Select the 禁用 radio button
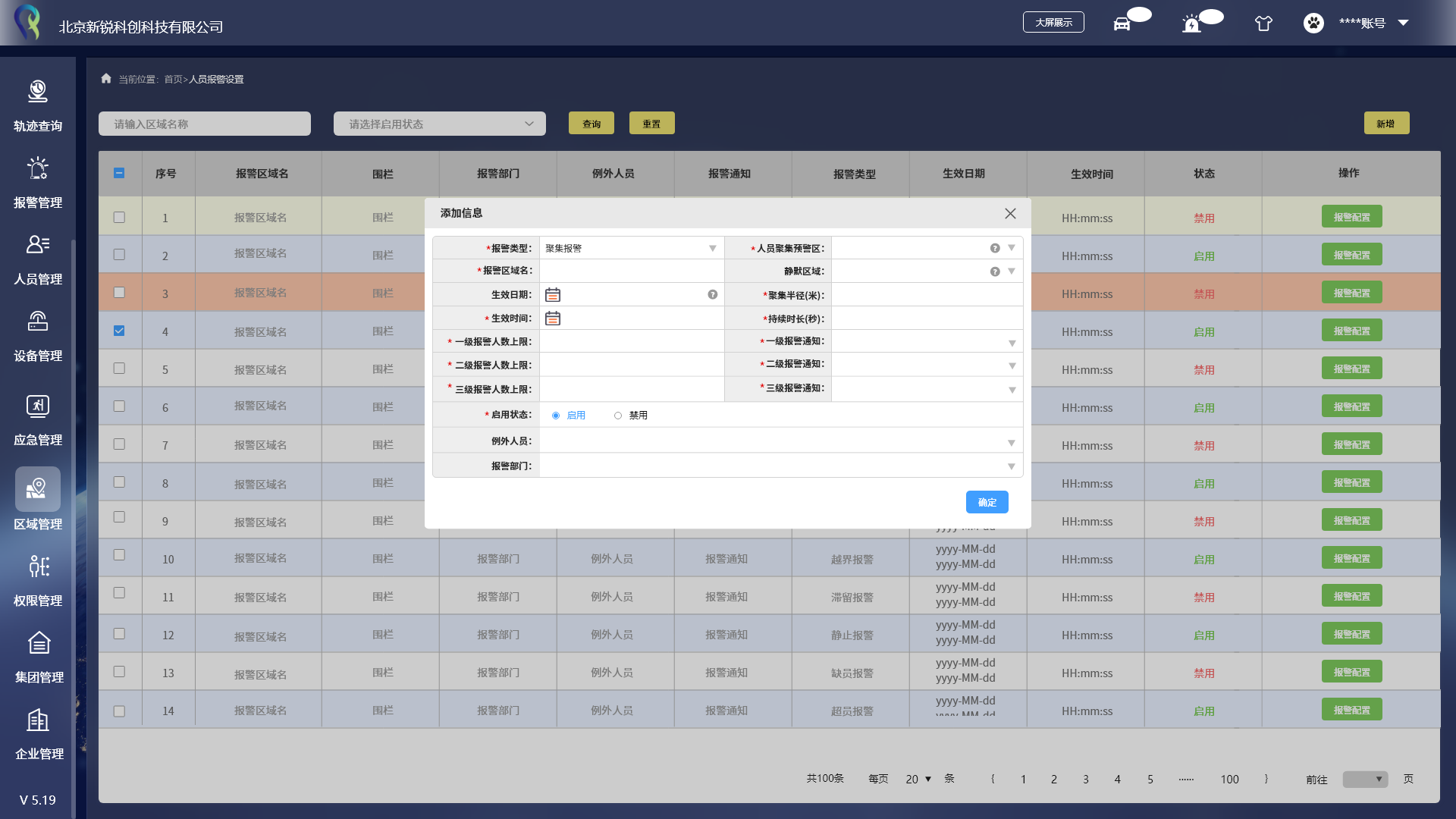1456x819 pixels. (x=618, y=416)
